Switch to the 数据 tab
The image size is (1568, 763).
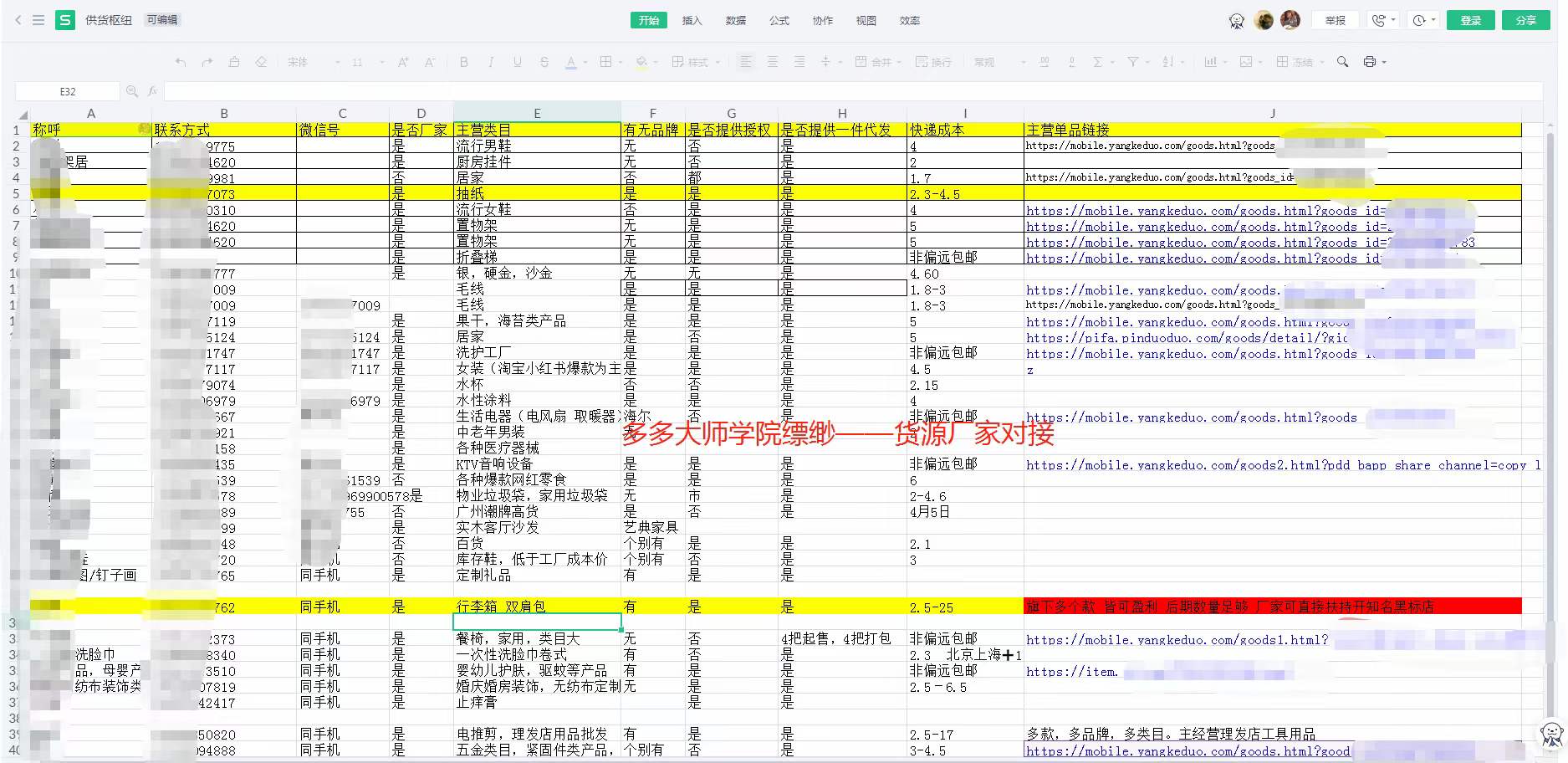(736, 20)
